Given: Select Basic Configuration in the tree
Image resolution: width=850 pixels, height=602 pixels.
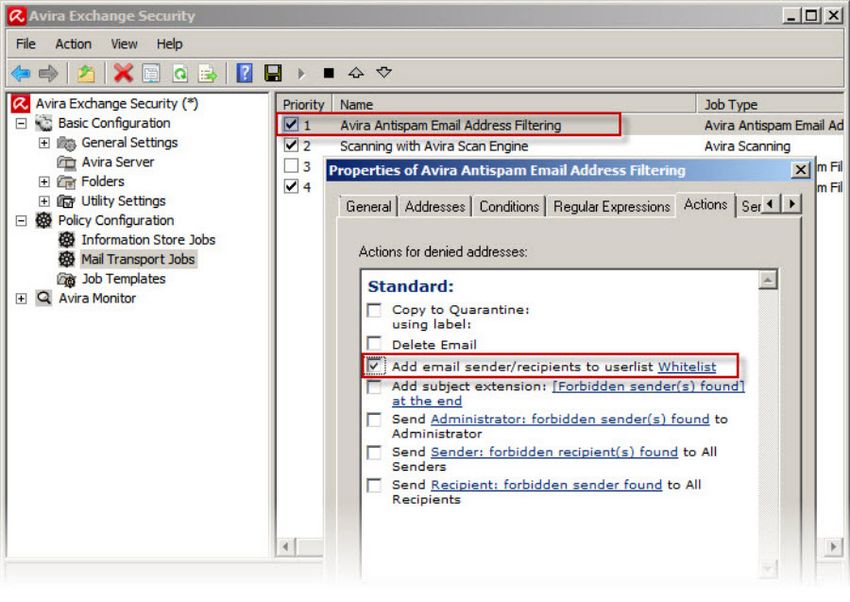Looking at the screenshot, I should click(114, 123).
